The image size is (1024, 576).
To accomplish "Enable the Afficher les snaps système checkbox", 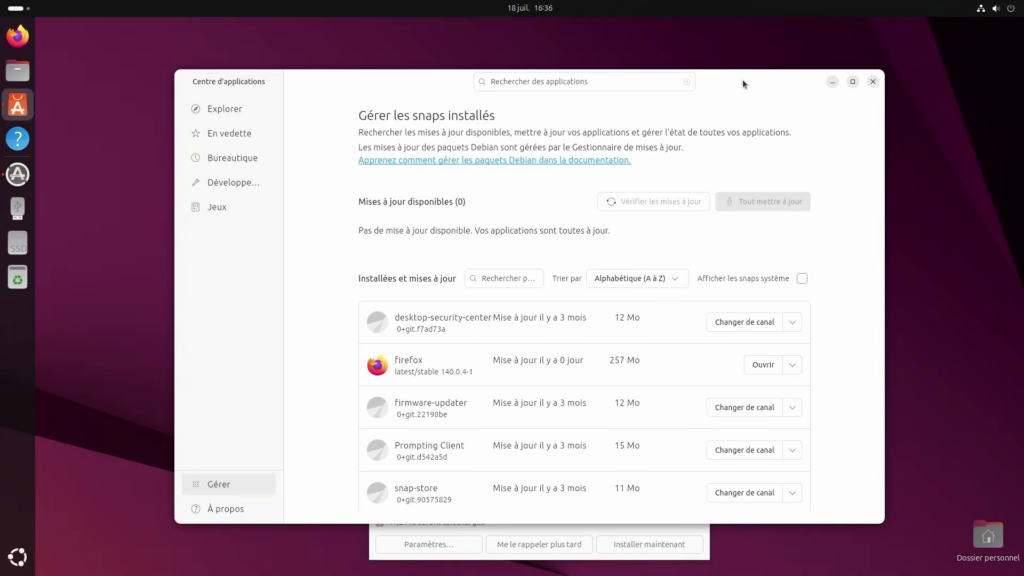I will tap(802, 279).
